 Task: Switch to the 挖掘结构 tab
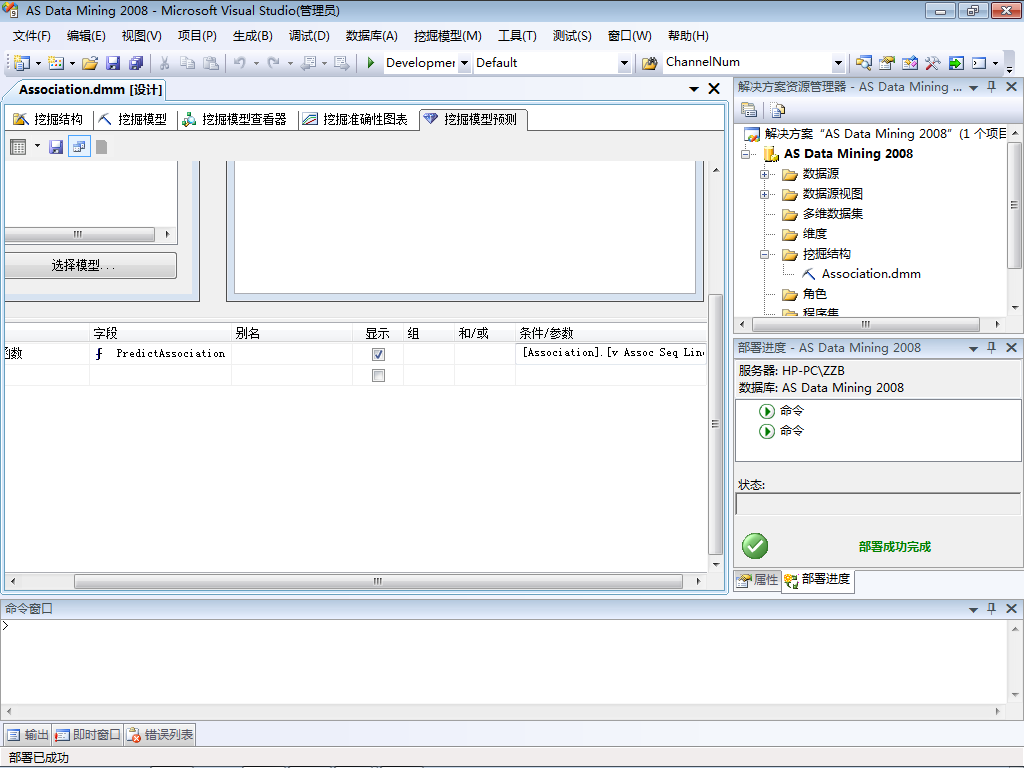point(48,120)
